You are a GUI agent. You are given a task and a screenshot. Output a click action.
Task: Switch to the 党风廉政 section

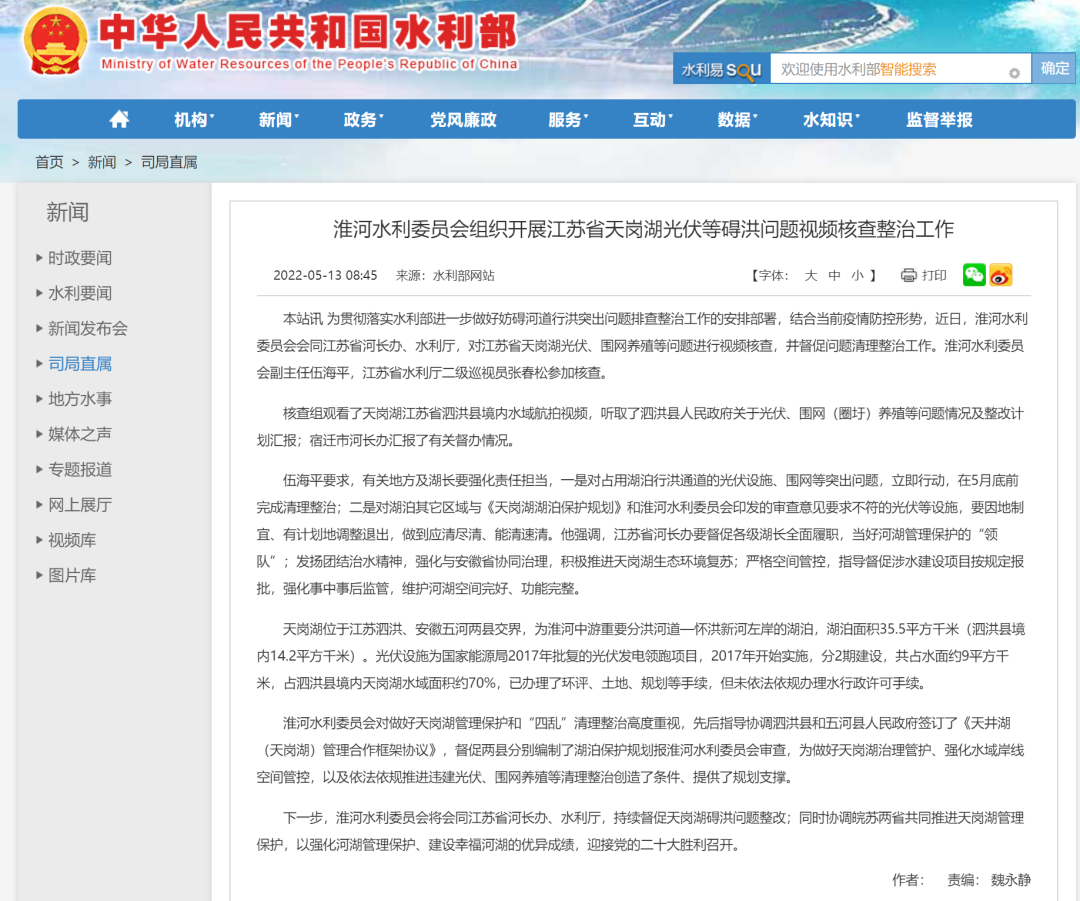point(461,119)
